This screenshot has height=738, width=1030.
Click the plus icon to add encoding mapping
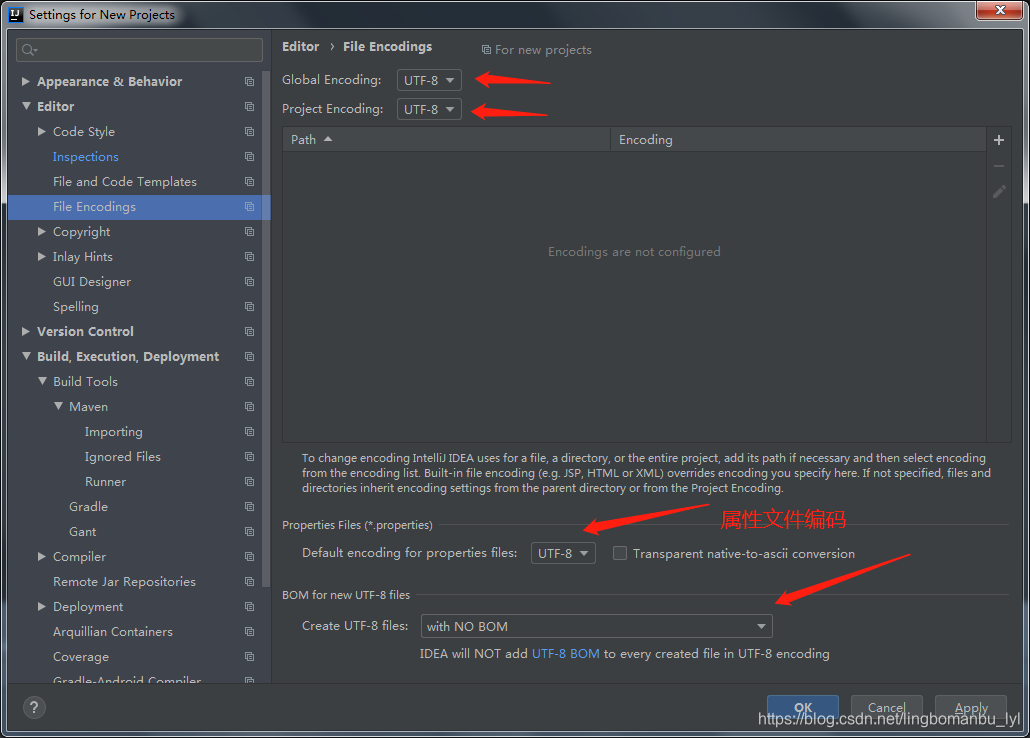[998, 140]
